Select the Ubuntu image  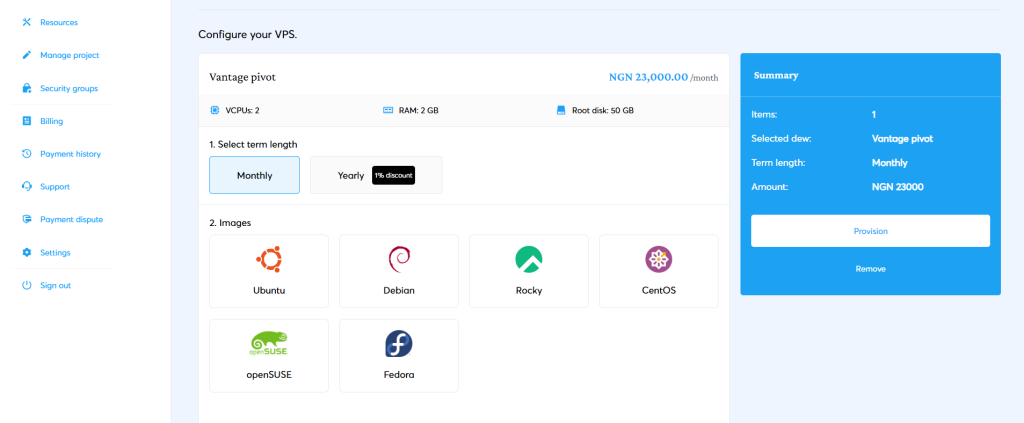click(x=268, y=271)
